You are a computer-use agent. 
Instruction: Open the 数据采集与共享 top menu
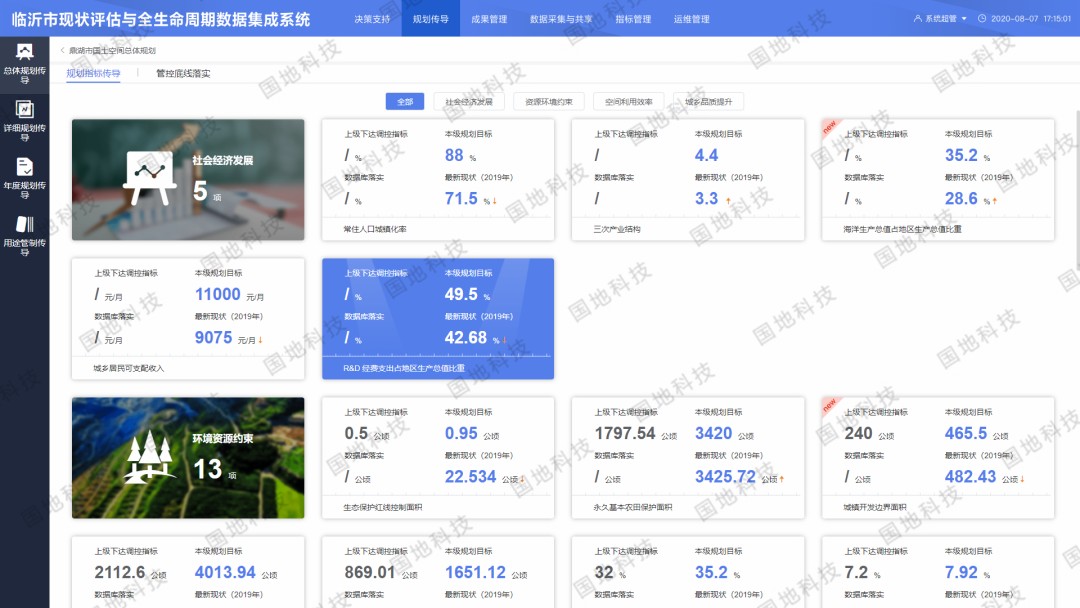click(561, 19)
